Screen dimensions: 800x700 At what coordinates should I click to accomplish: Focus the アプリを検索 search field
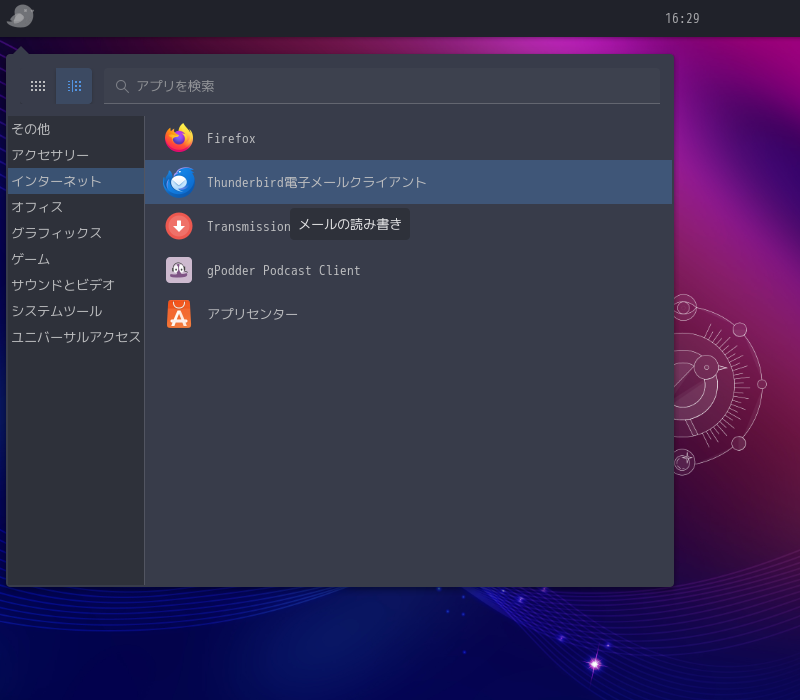click(382, 86)
